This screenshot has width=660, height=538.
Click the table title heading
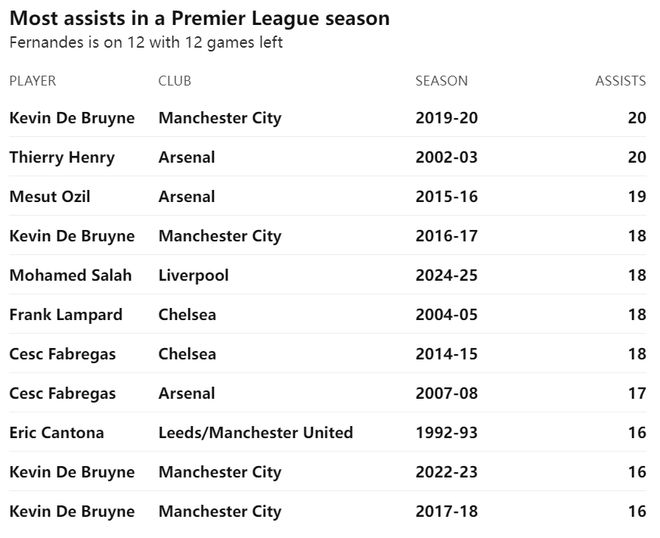[199, 19]
